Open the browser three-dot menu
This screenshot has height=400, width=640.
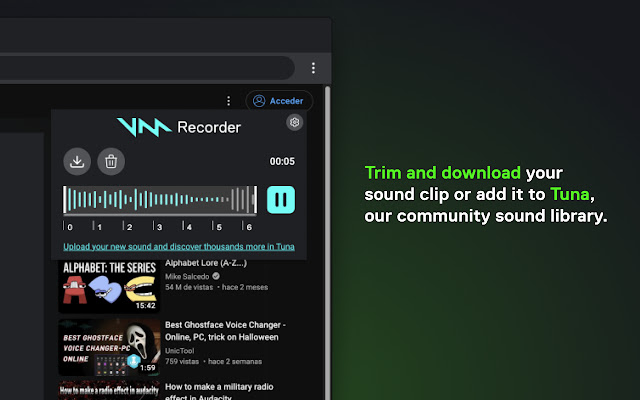(x=313, y=68)
